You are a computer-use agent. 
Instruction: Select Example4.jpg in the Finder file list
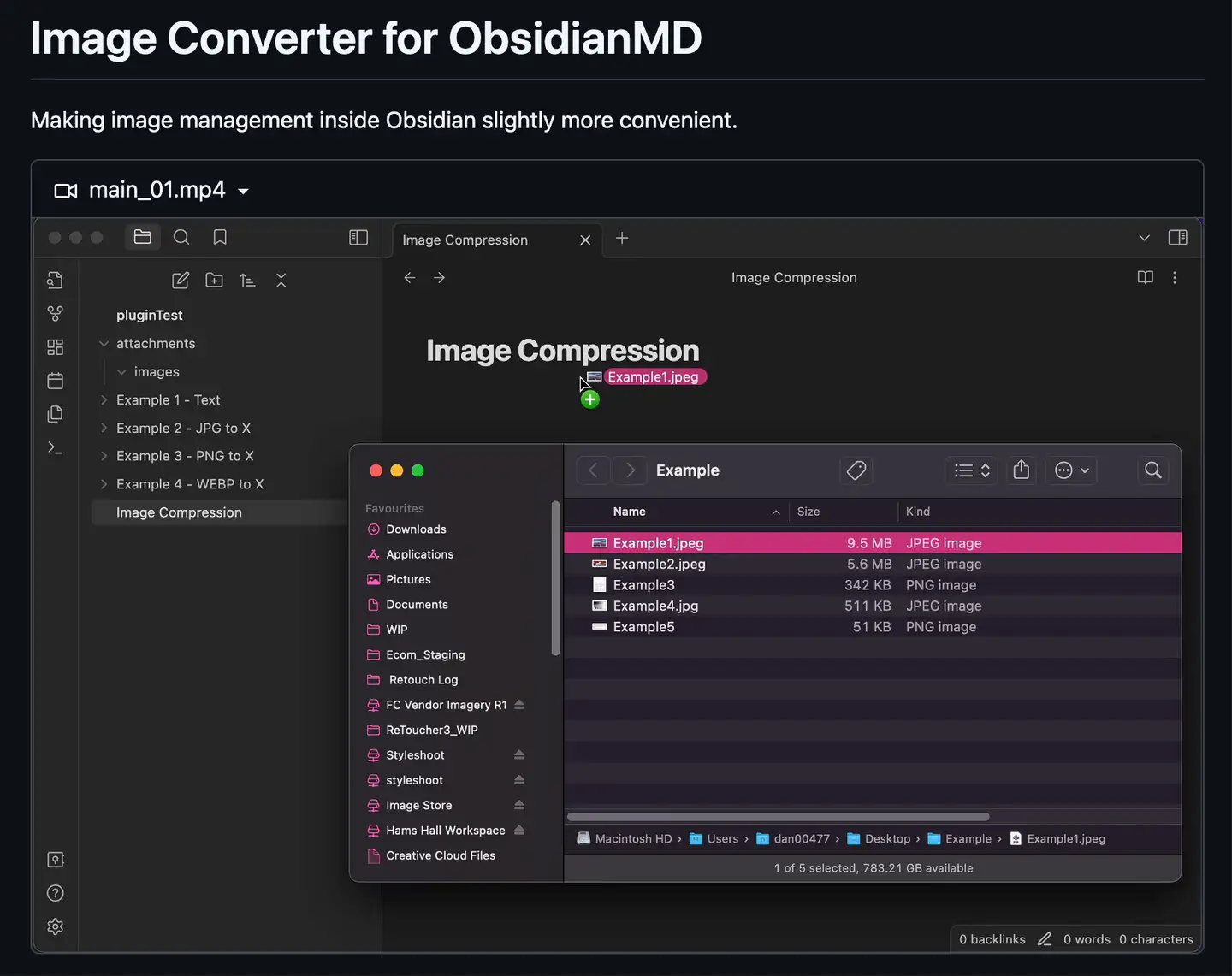873,606
